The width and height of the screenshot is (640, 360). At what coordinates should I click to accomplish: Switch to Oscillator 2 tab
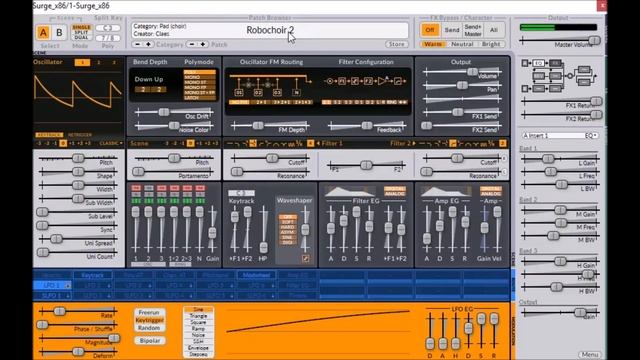tap(98, 62)
